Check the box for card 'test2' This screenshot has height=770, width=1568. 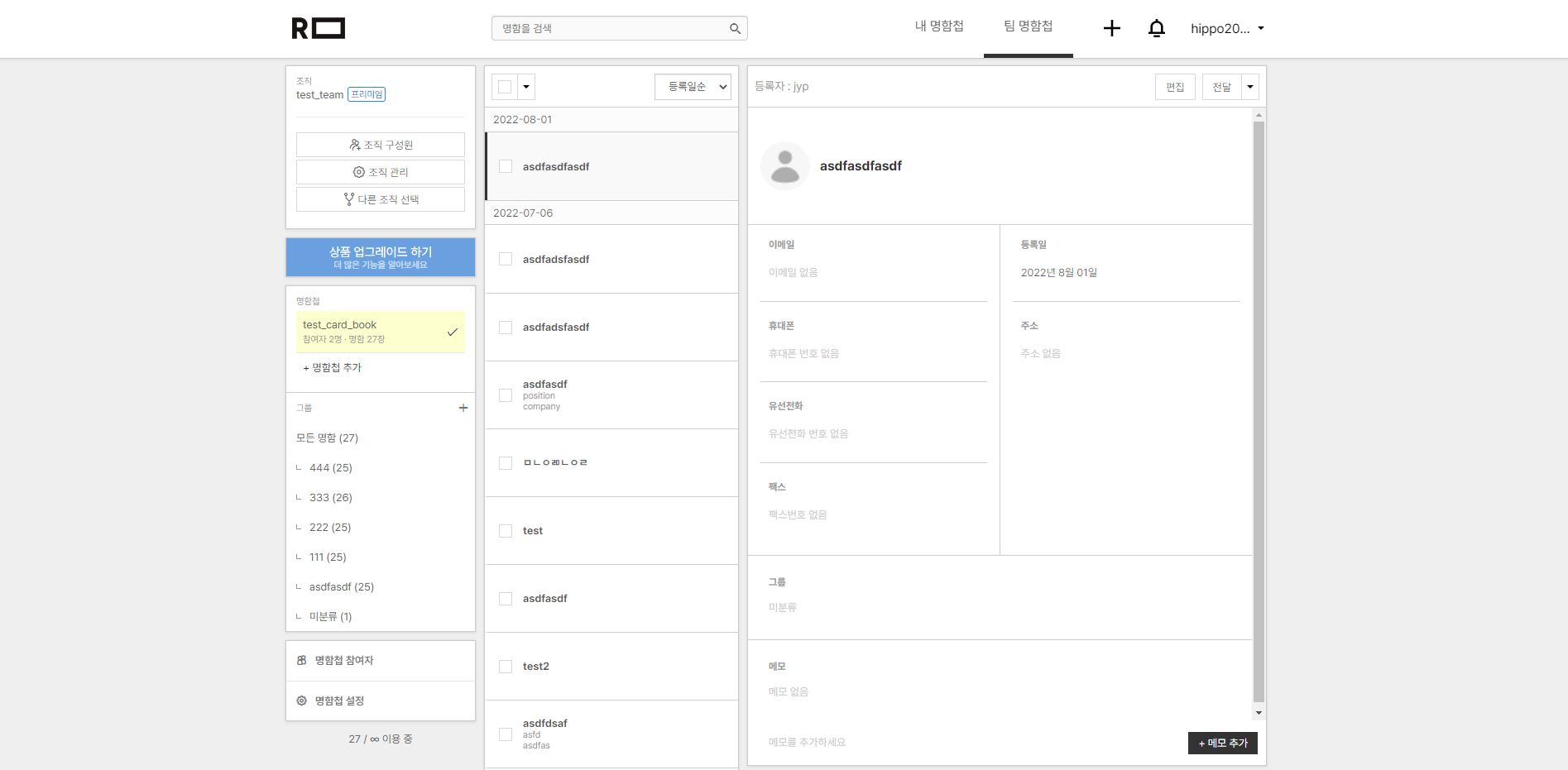[506, 667]
